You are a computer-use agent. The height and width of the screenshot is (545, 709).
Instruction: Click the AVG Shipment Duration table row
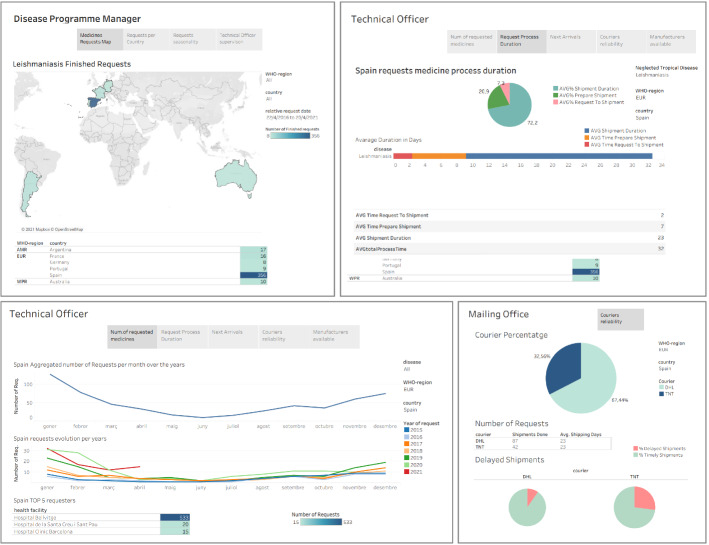510,237
